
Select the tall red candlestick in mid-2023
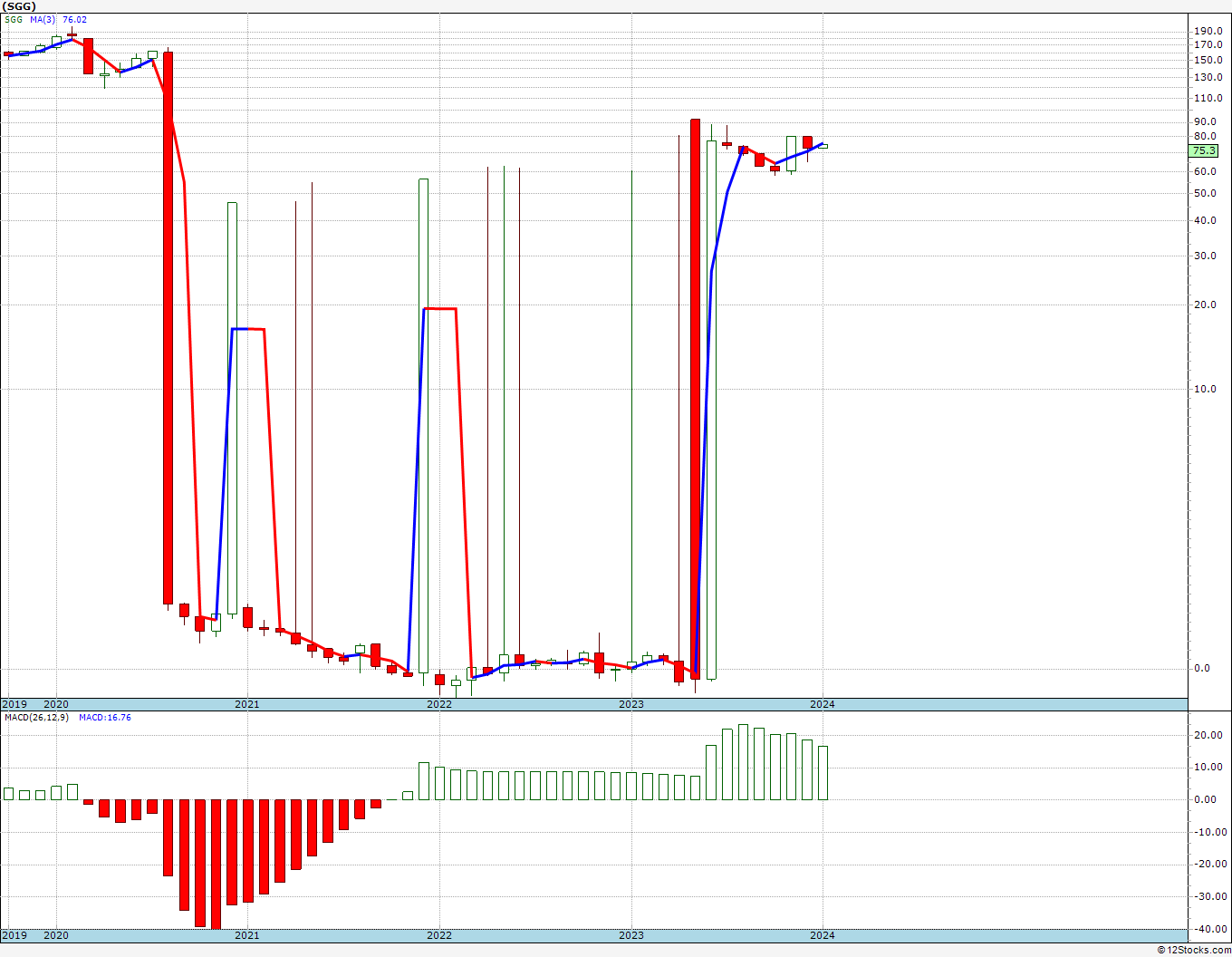695,399
